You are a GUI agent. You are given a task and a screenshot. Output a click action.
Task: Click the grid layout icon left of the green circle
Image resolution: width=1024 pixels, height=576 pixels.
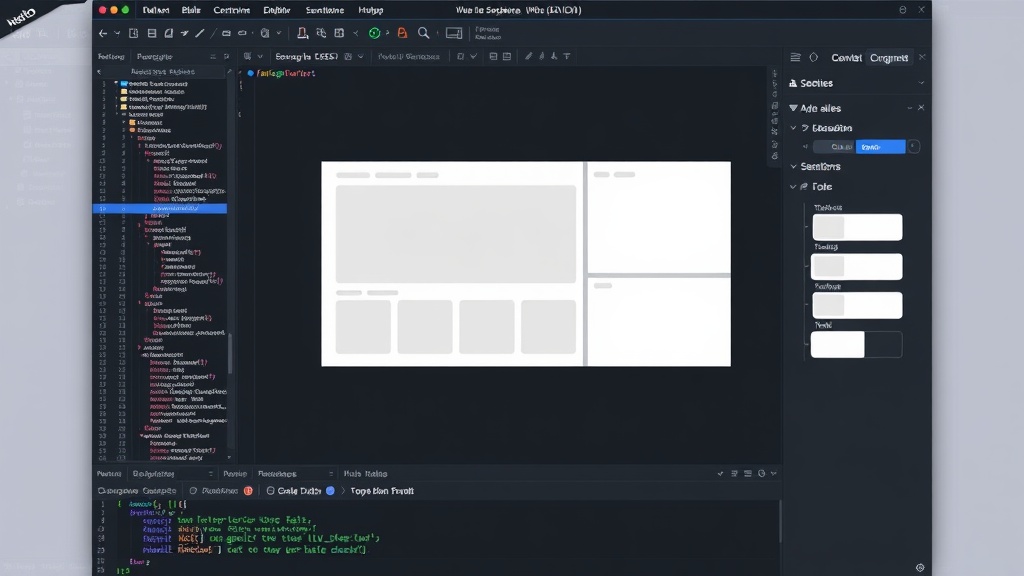point(339,33)
